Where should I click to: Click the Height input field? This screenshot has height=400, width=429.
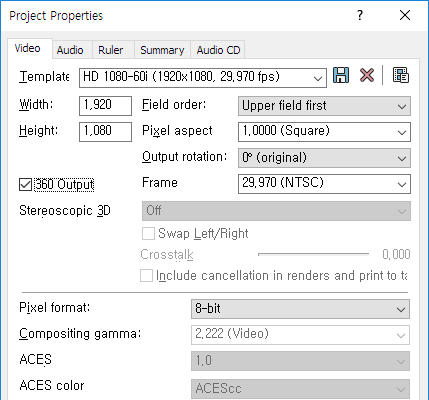105,132
